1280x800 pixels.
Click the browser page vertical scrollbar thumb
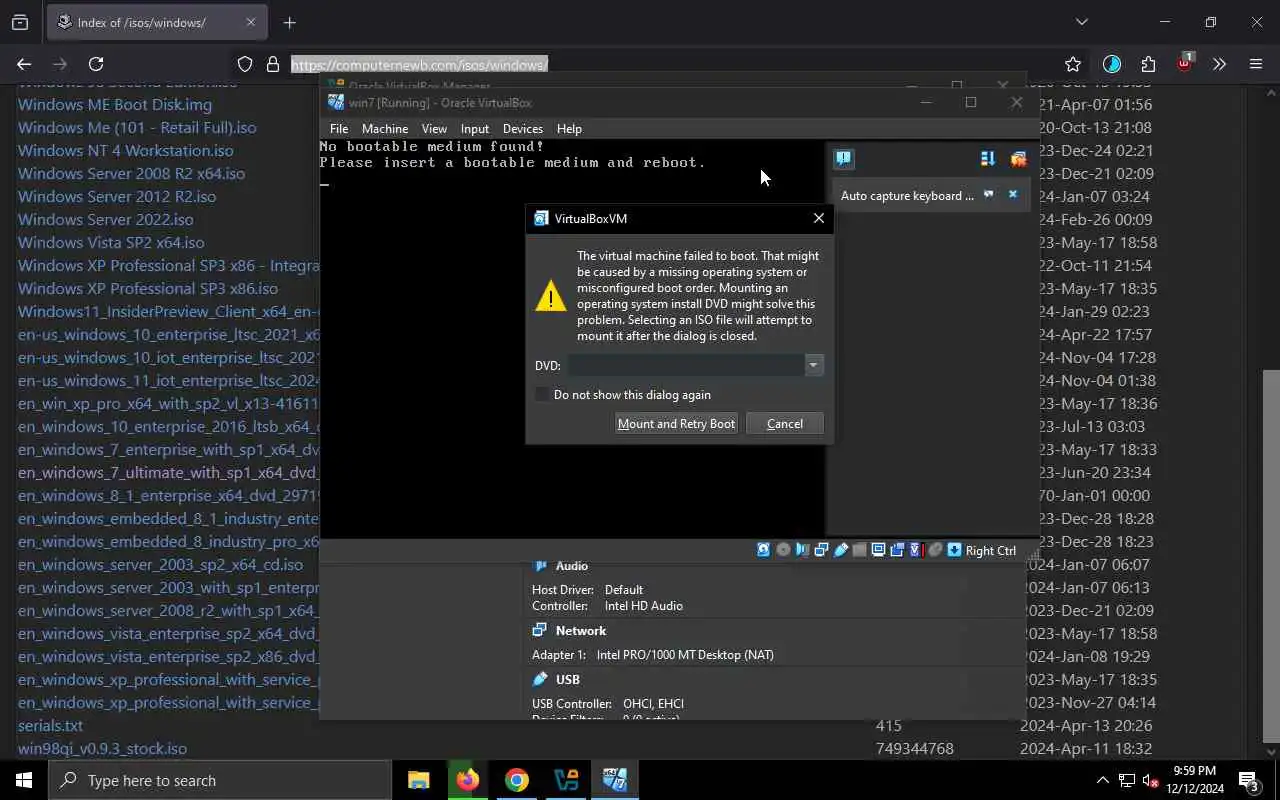pos(1271,556)
